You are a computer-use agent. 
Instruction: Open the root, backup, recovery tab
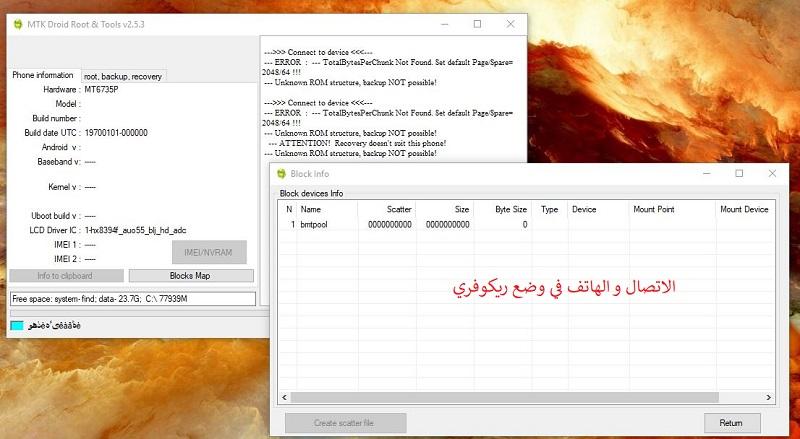coord(123,77)
